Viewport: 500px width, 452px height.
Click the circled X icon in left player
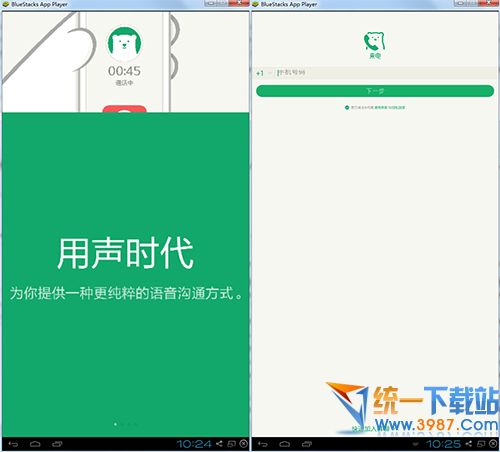(244, 444)
